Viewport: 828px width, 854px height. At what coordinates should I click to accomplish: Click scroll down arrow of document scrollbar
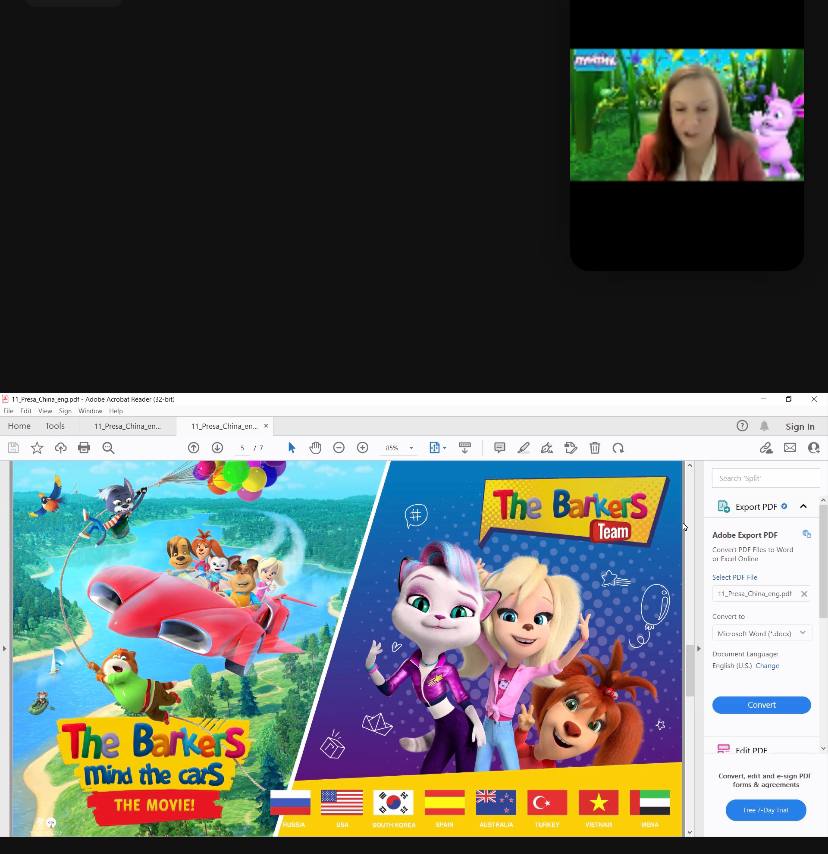[x=690, y=832]
